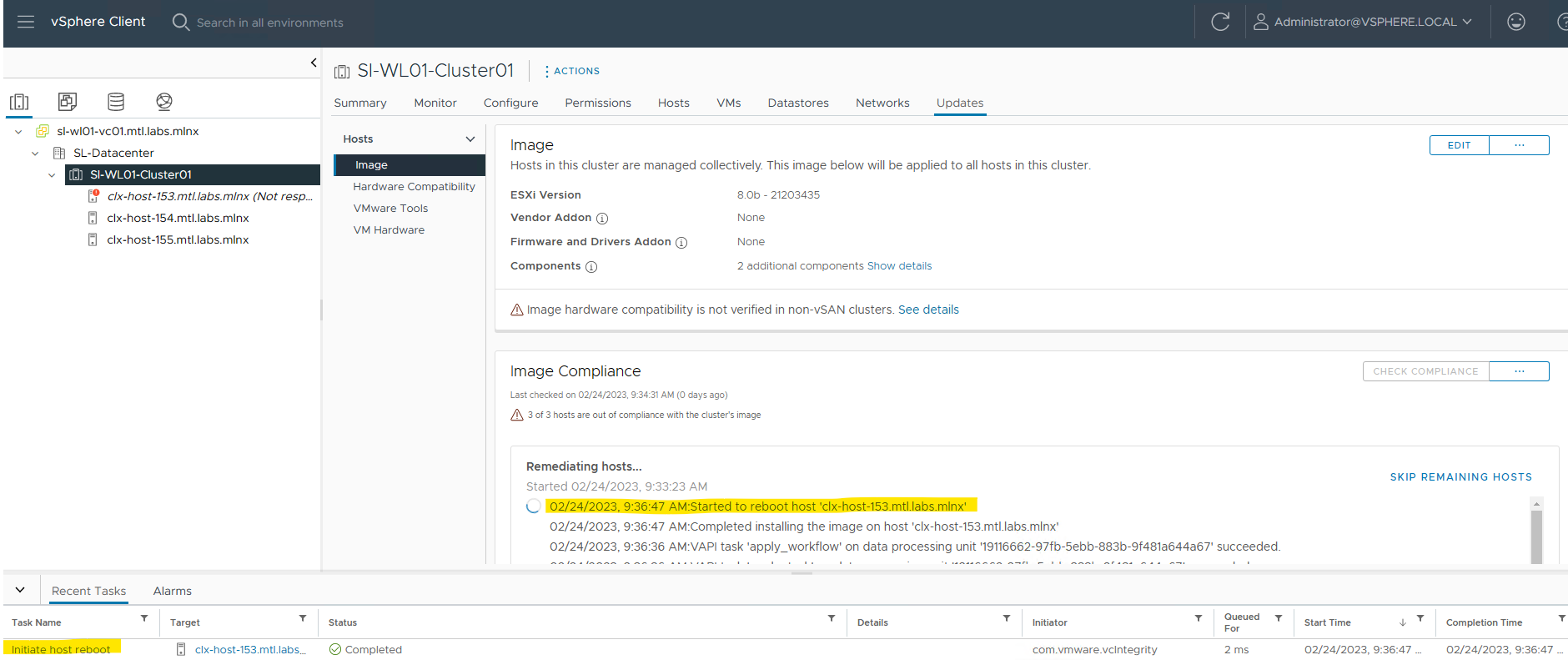Collapse the SL-Datacenter tree node
This screenshot has width=1568, height=660.
(35, 153)
